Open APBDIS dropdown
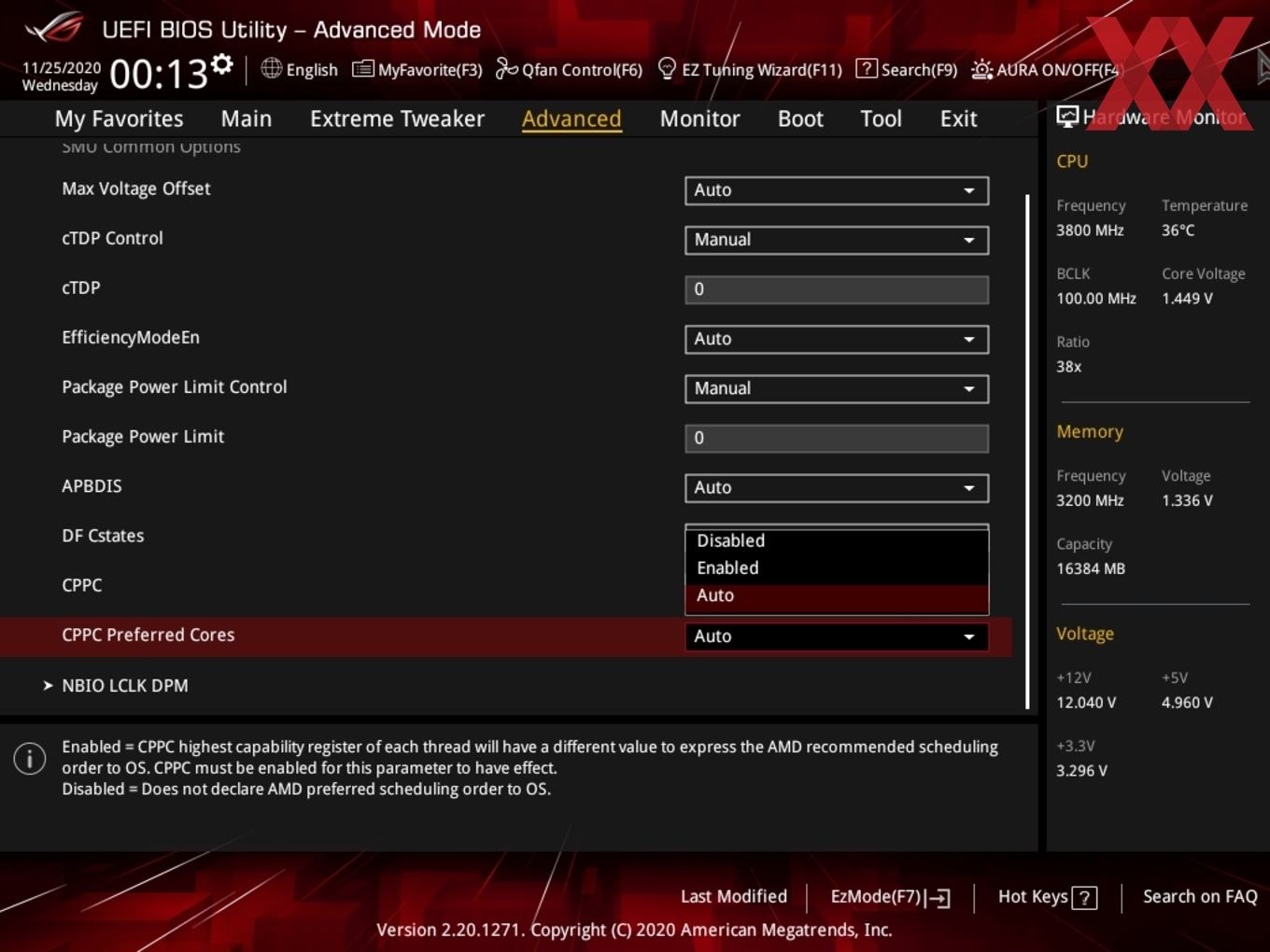The image size is (1270, 952). pos(837,487)
